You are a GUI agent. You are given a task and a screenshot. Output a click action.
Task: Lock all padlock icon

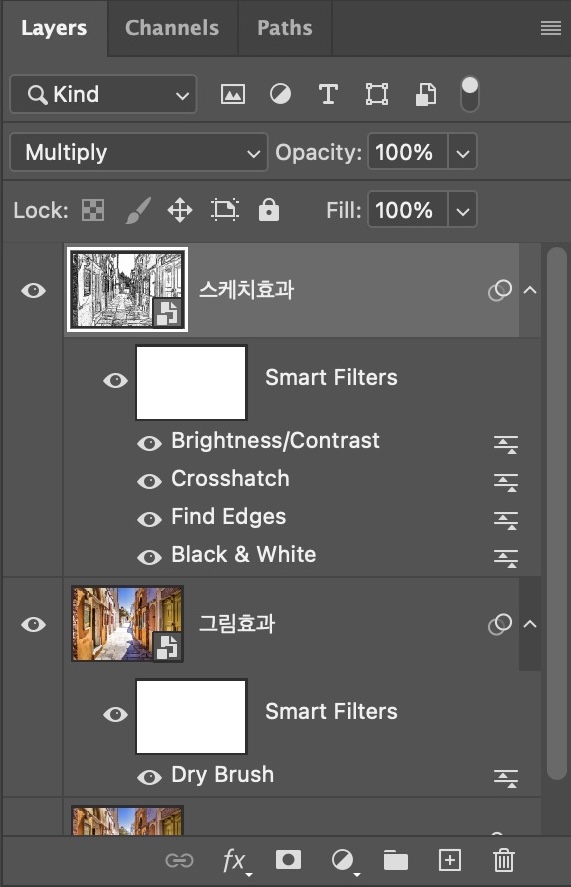point(269,209)
